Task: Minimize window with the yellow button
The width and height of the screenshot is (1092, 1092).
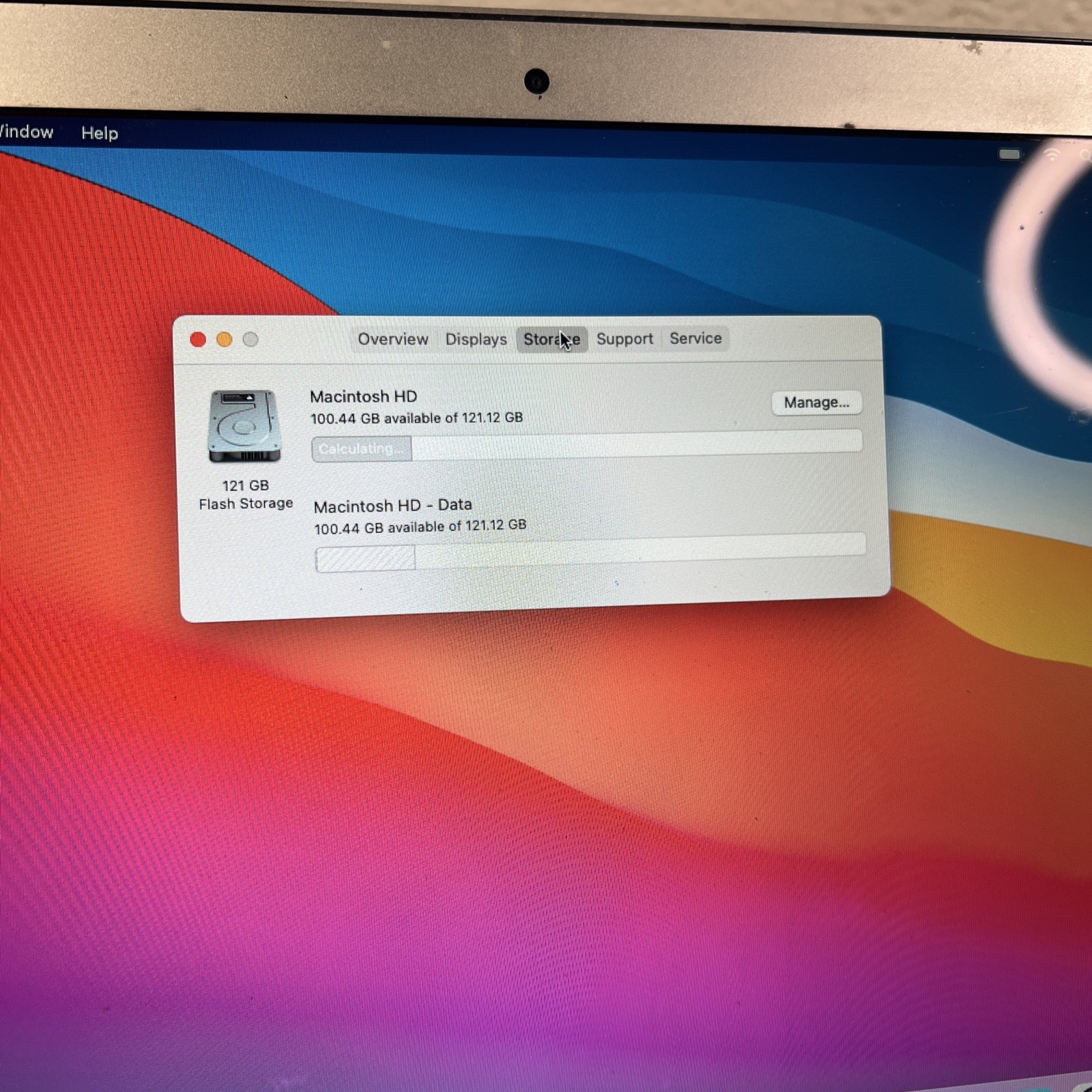Action: click(224, 340)
